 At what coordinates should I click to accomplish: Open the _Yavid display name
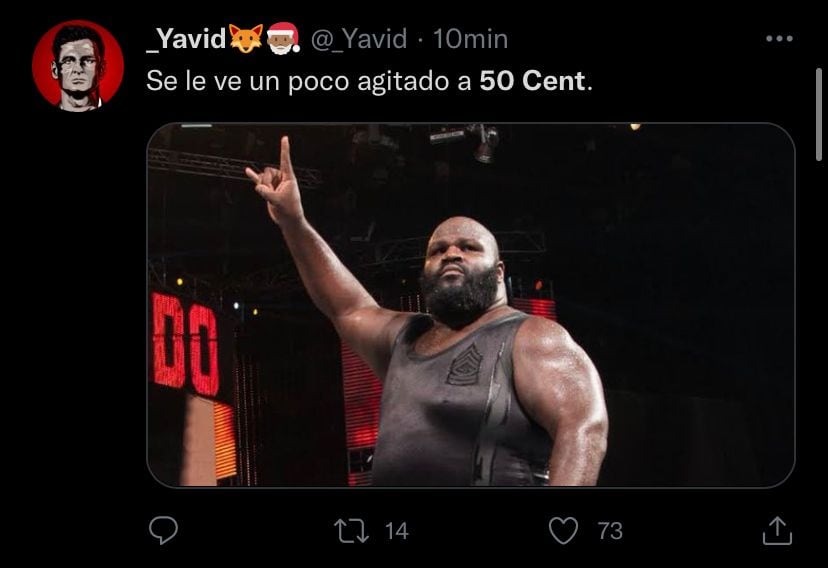[186, 39]
